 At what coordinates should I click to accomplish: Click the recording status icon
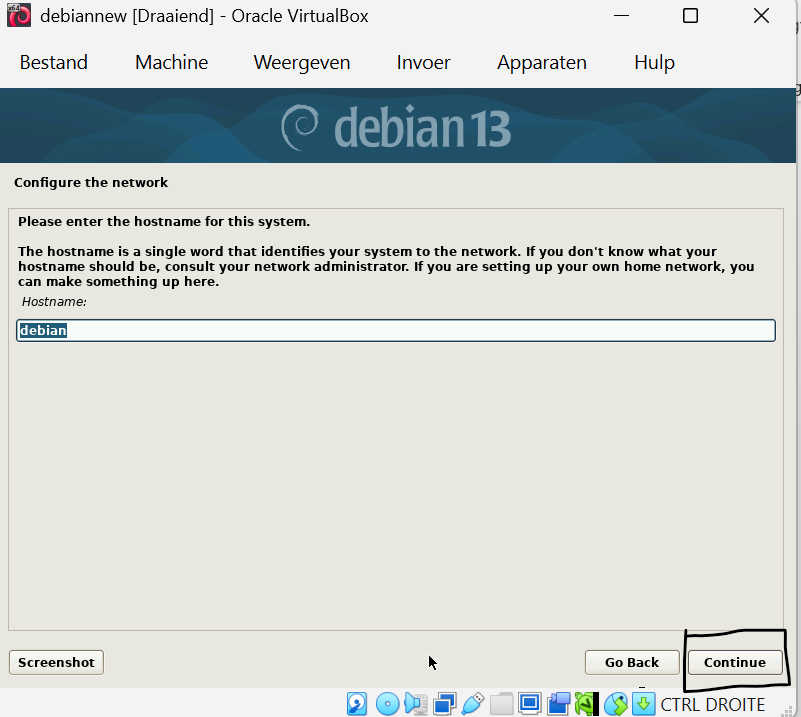[558, 704]
